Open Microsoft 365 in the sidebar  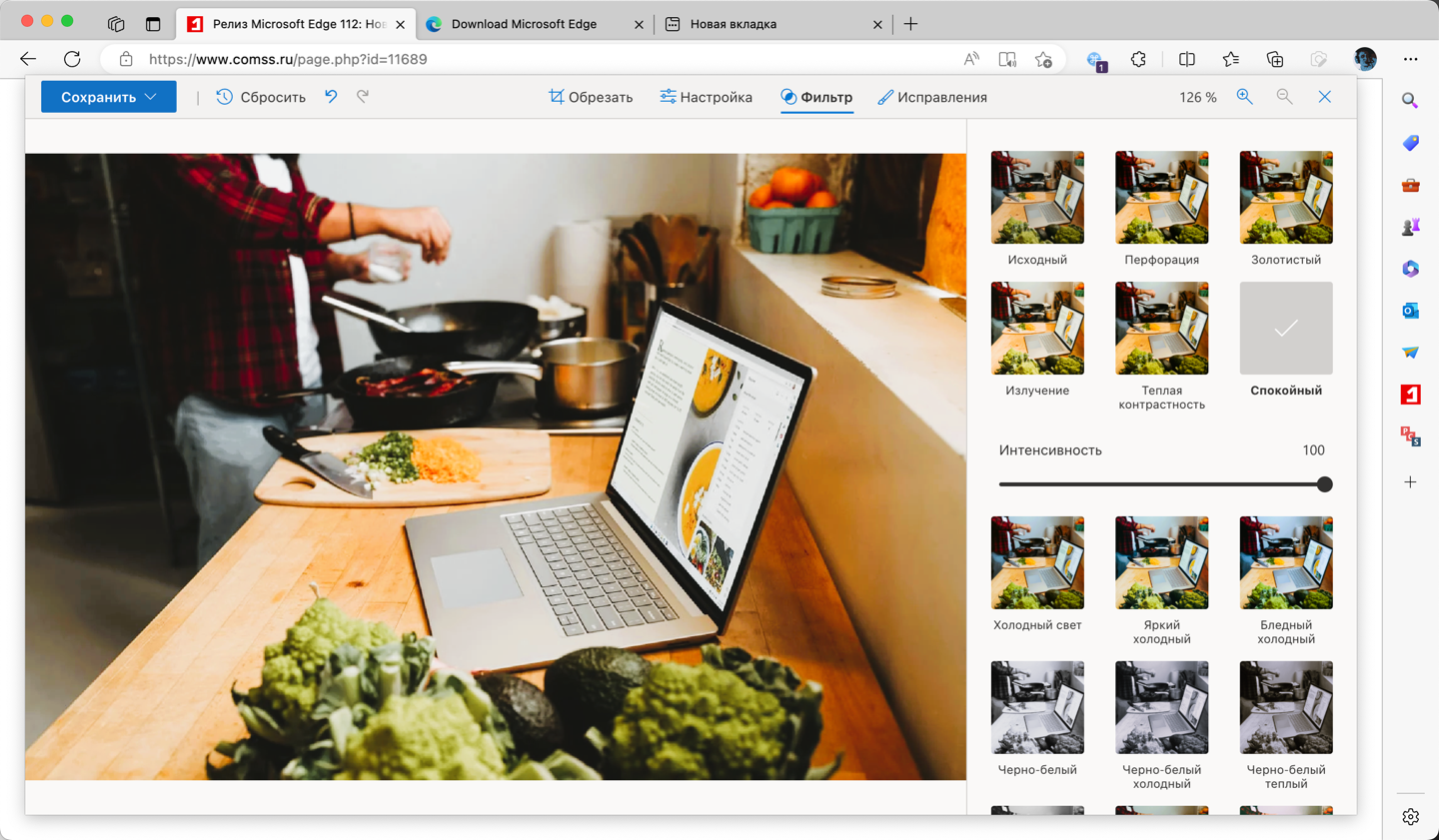click(1410, 269)
